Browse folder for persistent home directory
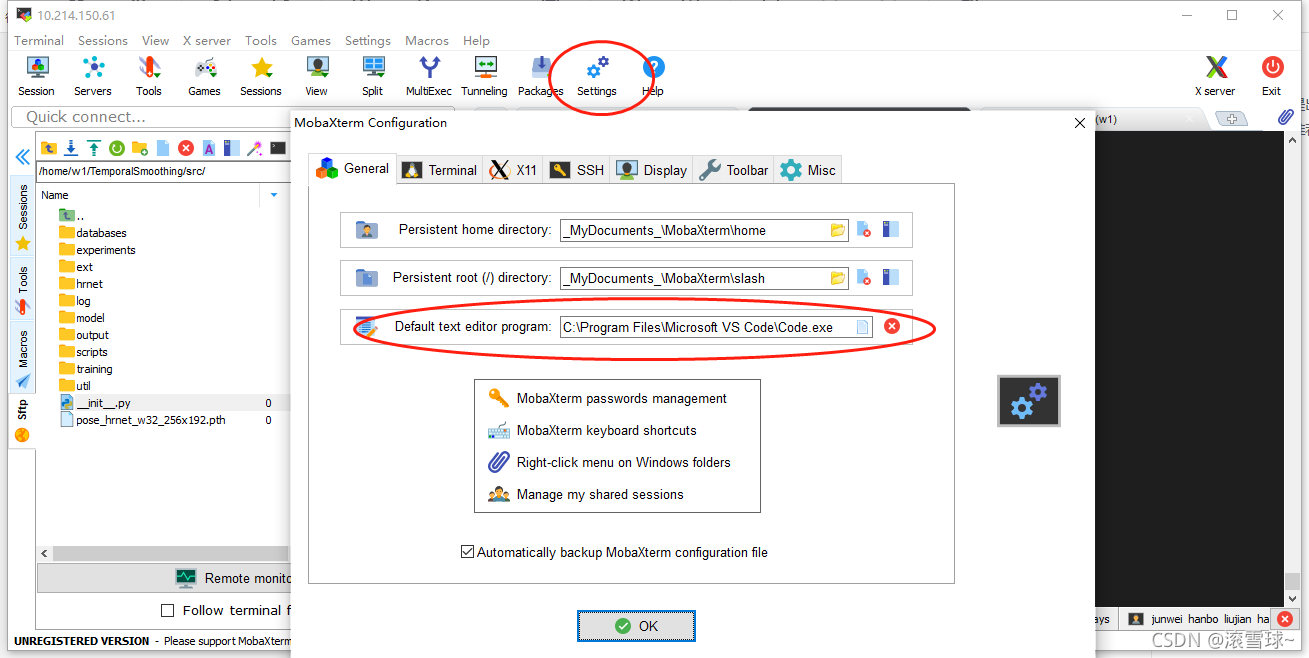 pos(838,230)
